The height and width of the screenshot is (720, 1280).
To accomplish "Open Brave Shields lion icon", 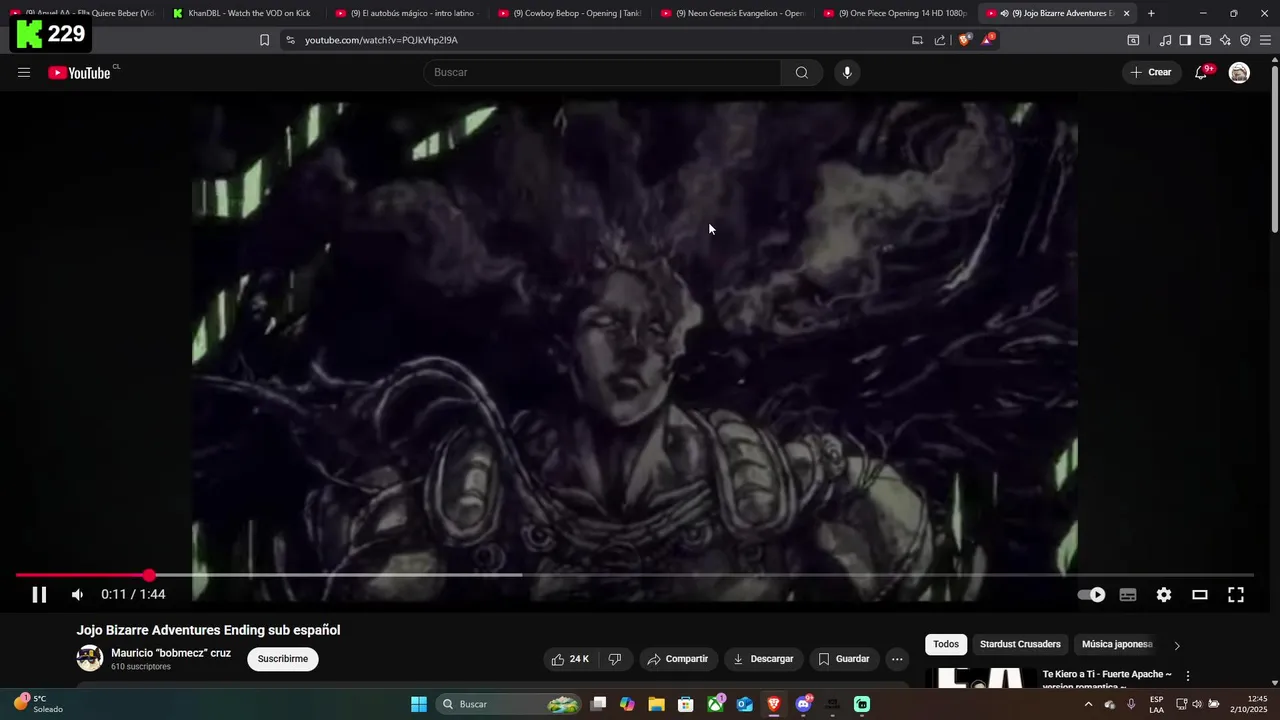I will 964,40.
